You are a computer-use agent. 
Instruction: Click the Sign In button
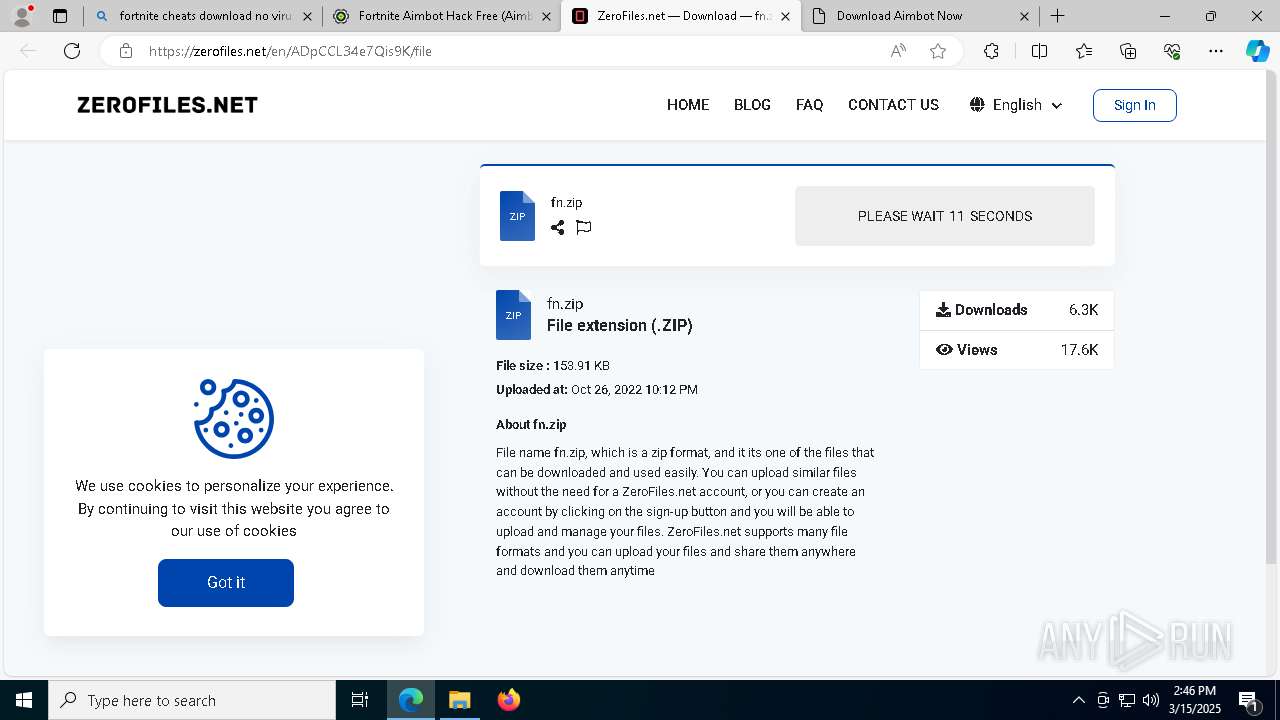click(x=1134, y=105)
